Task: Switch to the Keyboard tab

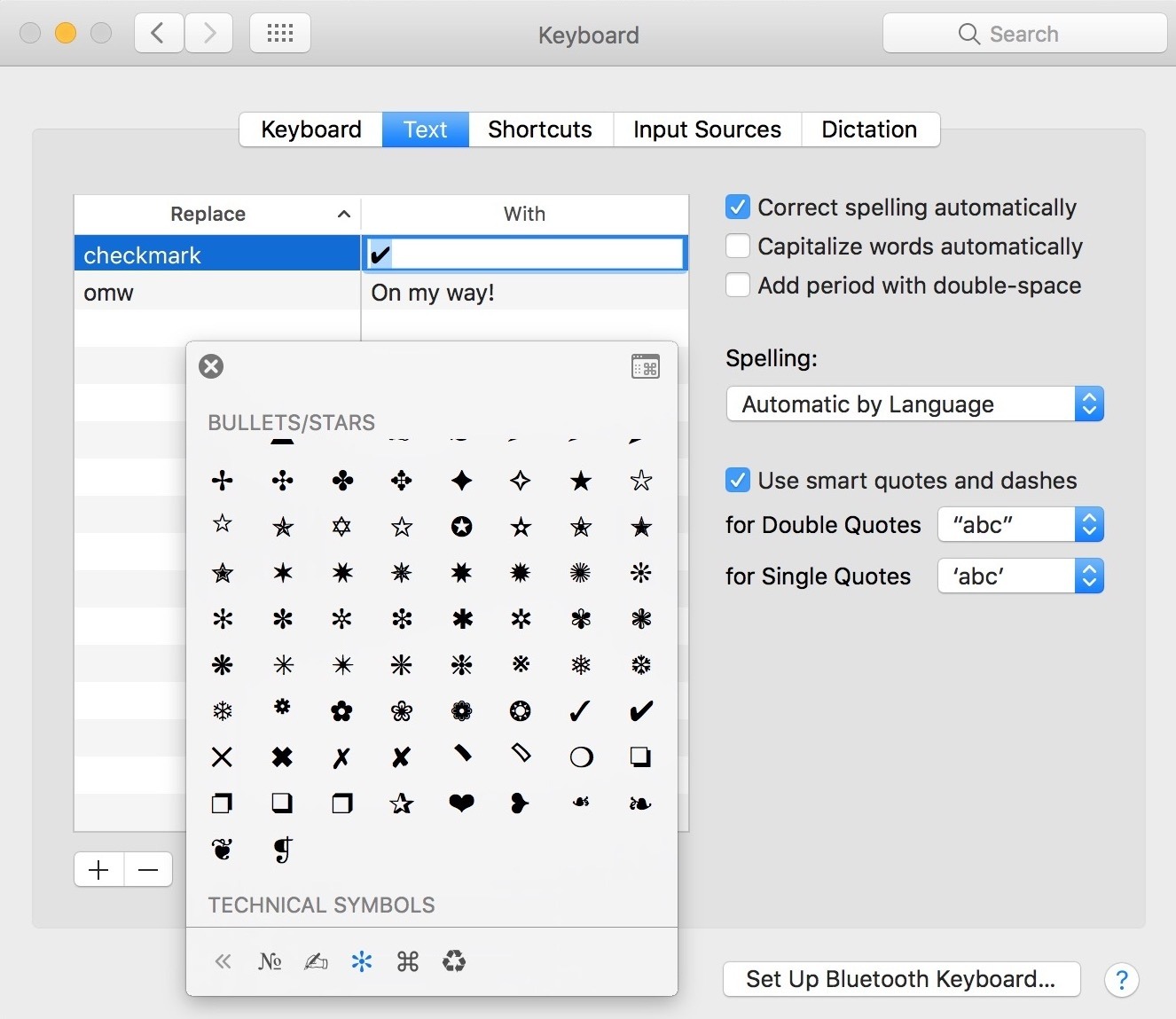Action: (311, 129)
